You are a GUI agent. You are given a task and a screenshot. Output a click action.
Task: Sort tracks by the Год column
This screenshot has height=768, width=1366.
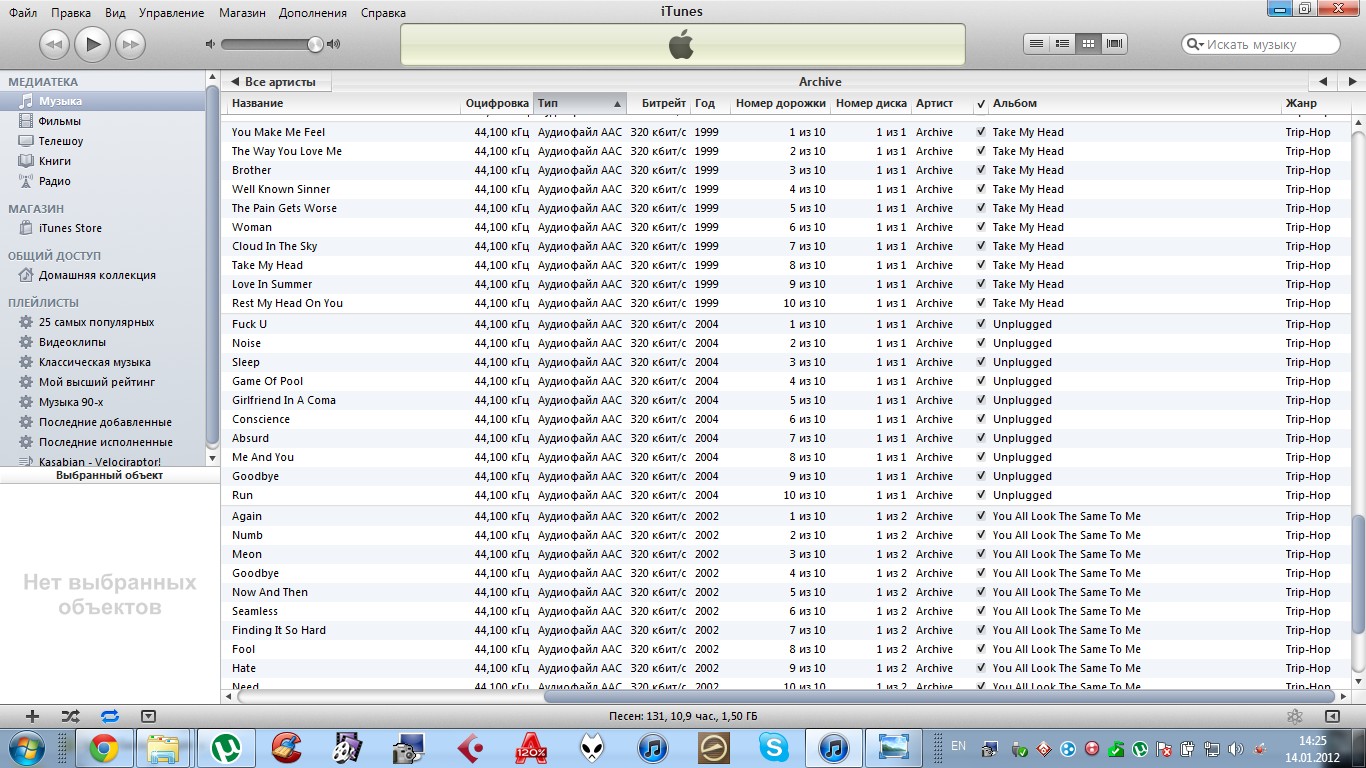710,103
